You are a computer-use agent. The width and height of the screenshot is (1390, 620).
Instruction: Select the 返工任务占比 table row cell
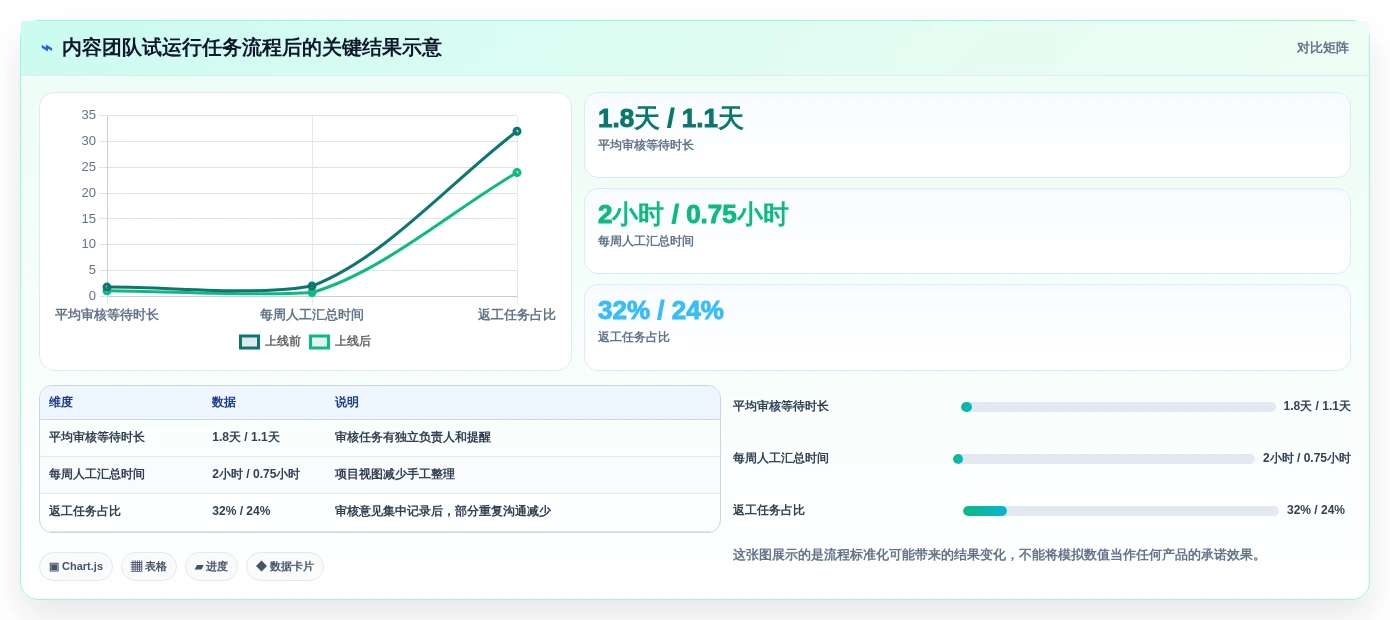[x=121, y=512]
